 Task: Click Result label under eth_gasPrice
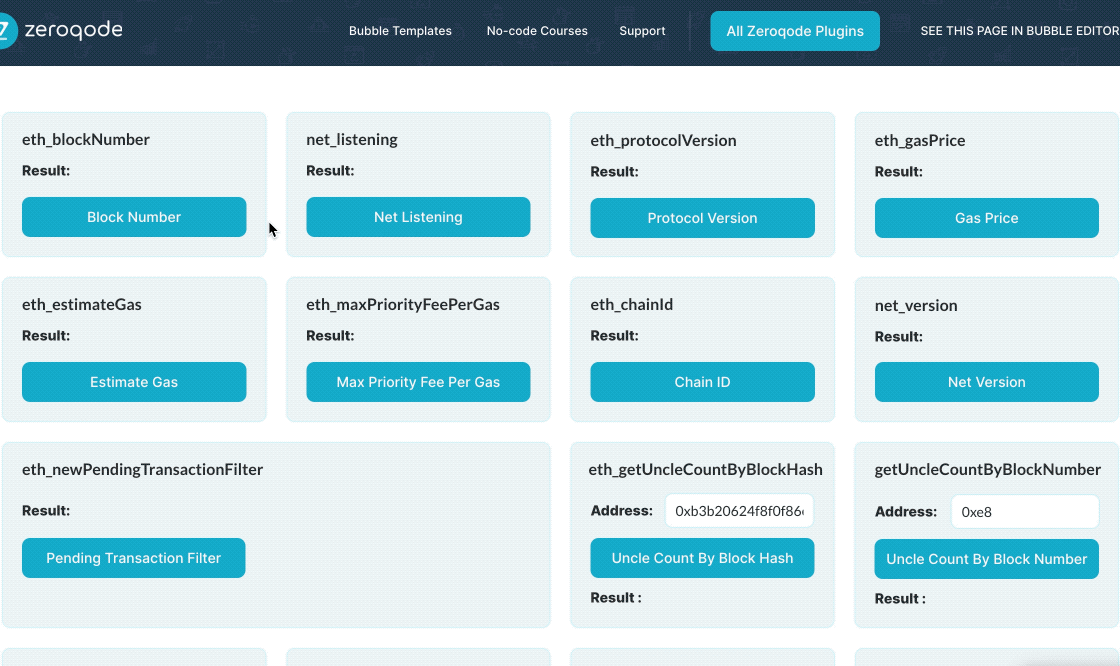899,172
